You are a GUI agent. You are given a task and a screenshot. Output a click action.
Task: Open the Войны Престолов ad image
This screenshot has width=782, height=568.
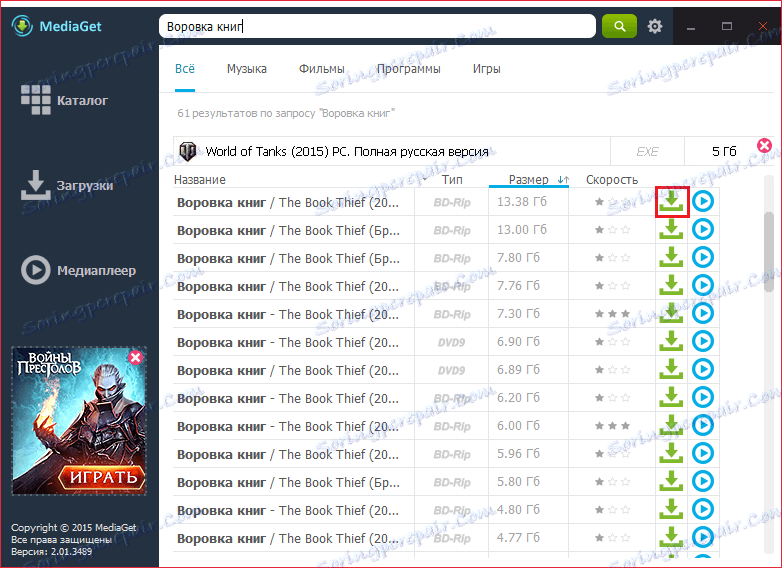[79, 421]
